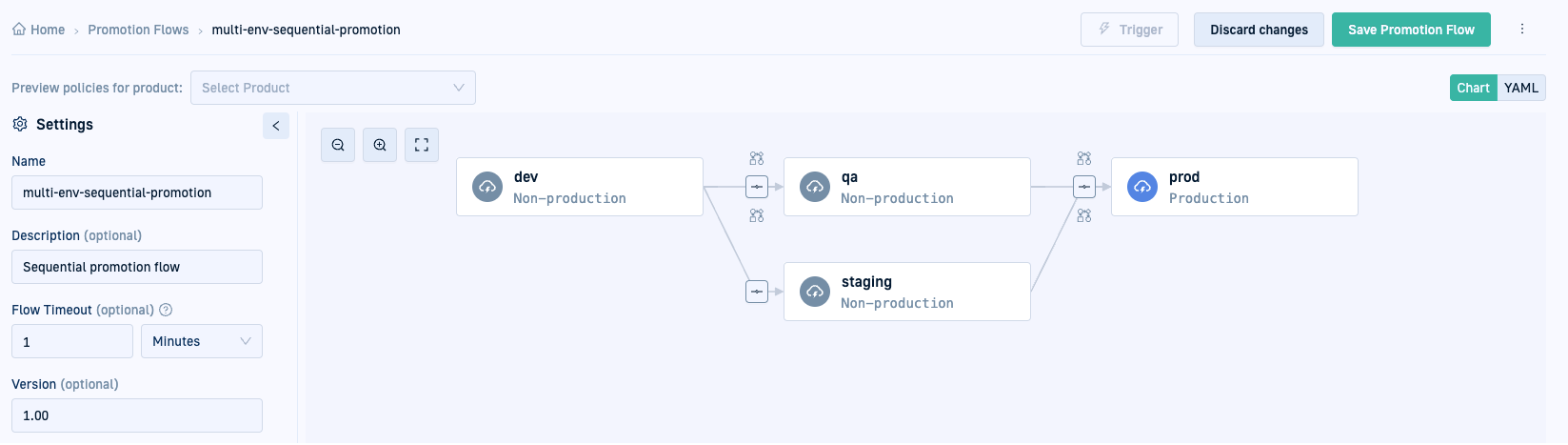Switch to the Chart view
The width and height of the screenshot is (1568, 445).
[1473, 88]
